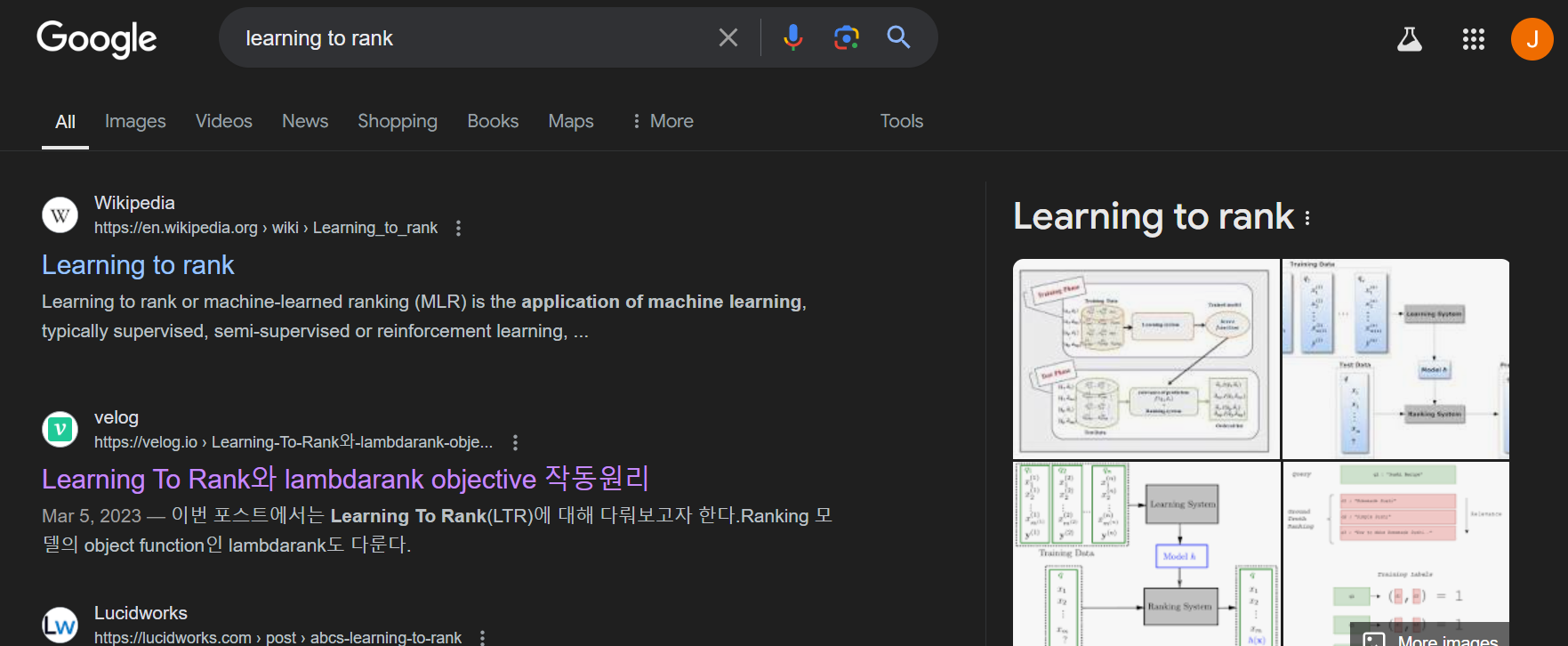Submit search with magnifying glass icon
The image size is (1568, 646).
pyautogui.click(x=898, y=37)
